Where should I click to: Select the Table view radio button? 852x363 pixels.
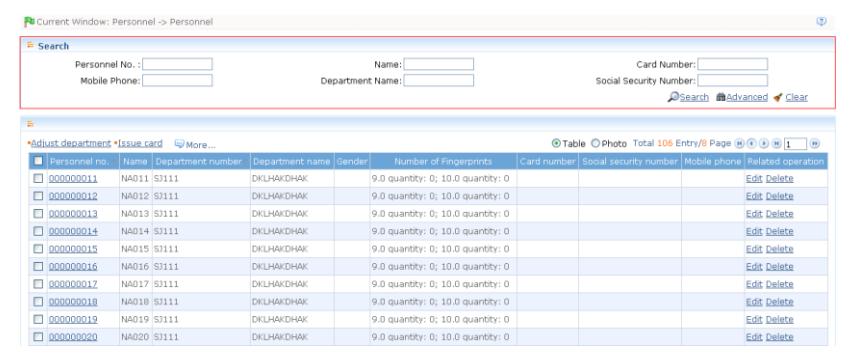click(556, 143)
